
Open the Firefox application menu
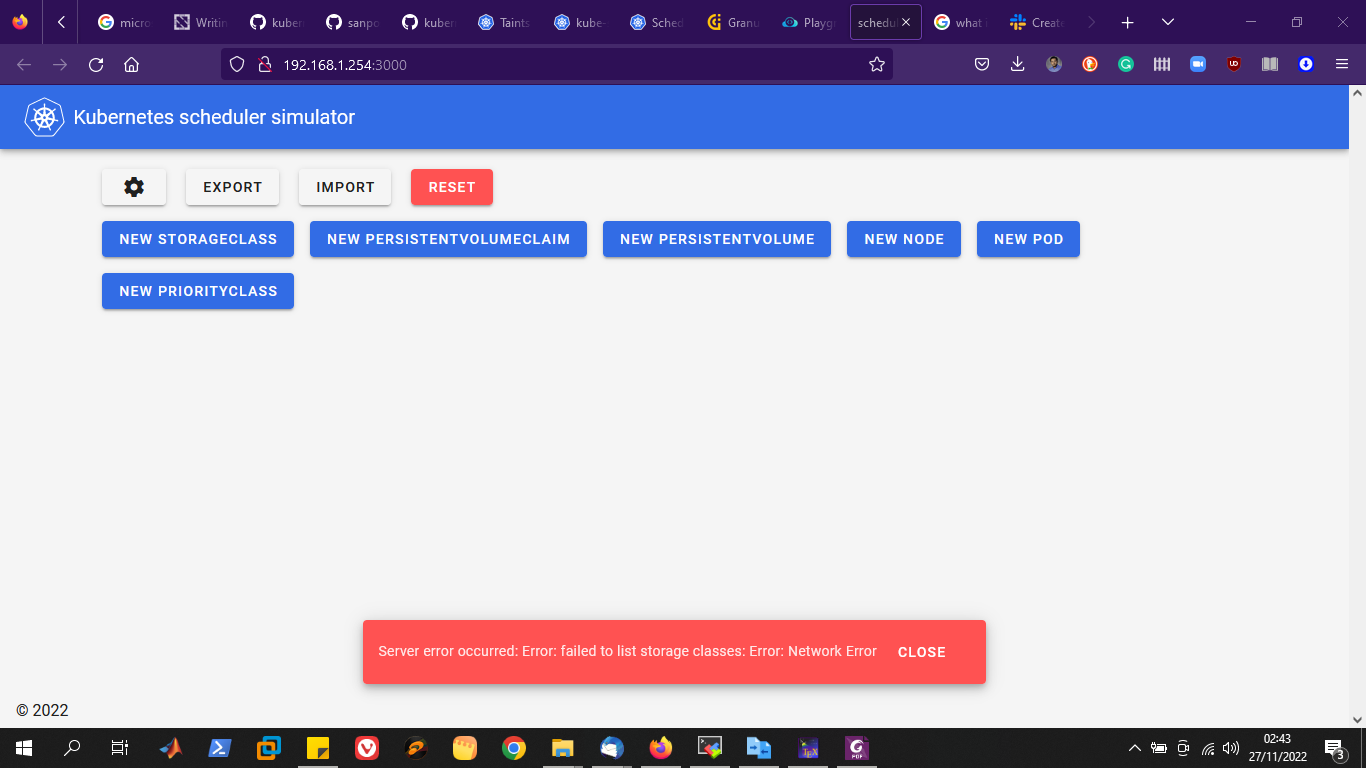(1343, 63)
